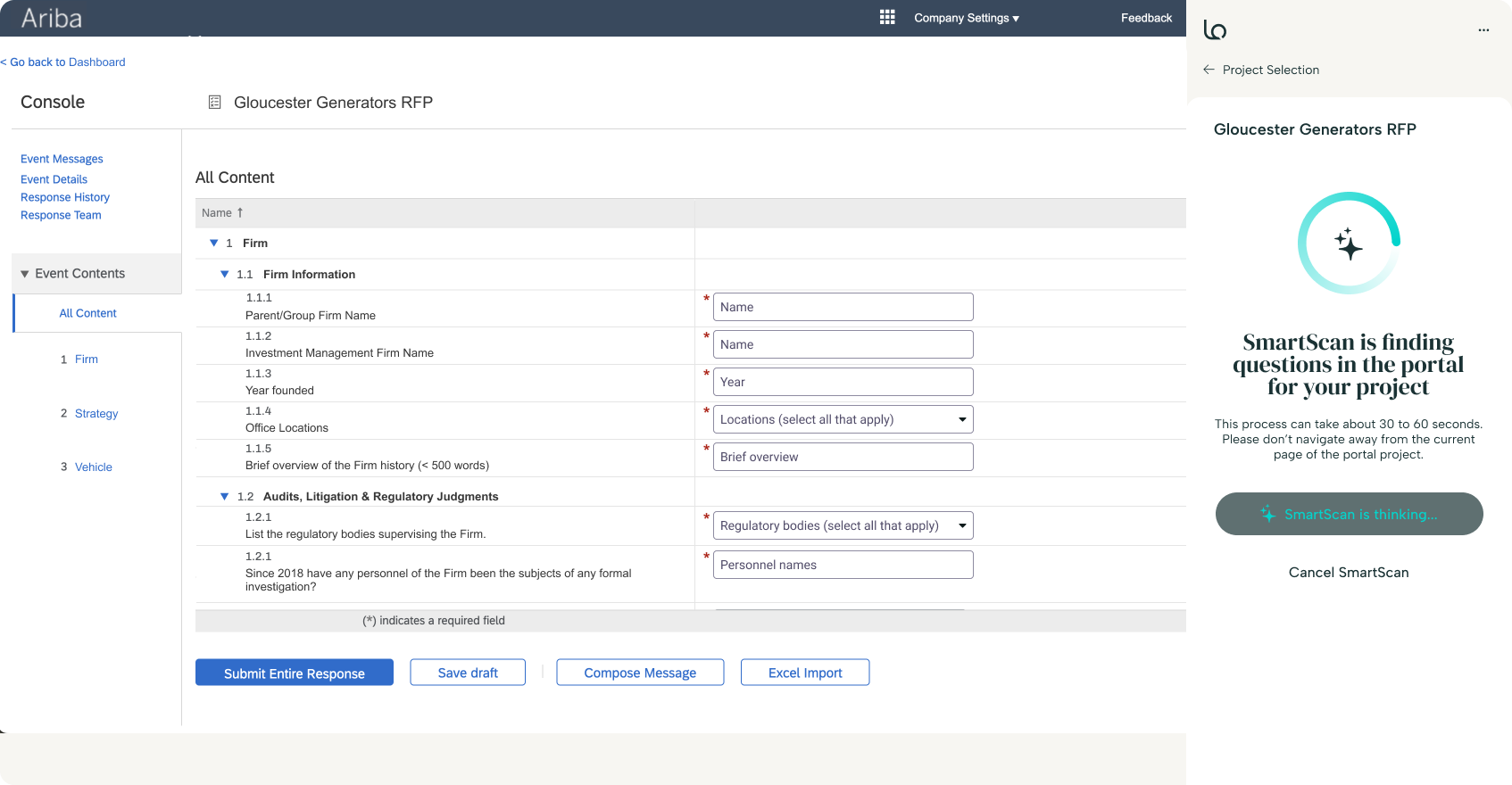Click the Parent/Group Firm Name input field

843,307
